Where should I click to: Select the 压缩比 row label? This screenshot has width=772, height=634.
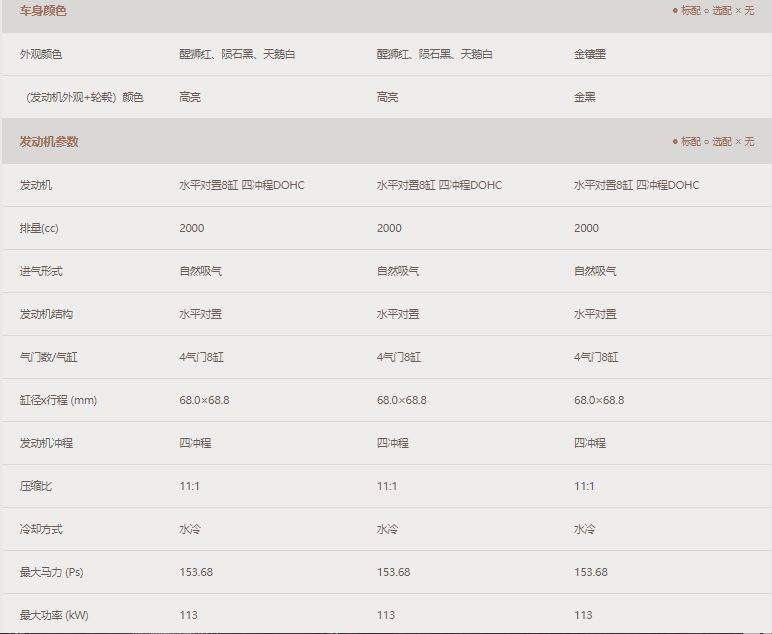click(36, 486)
